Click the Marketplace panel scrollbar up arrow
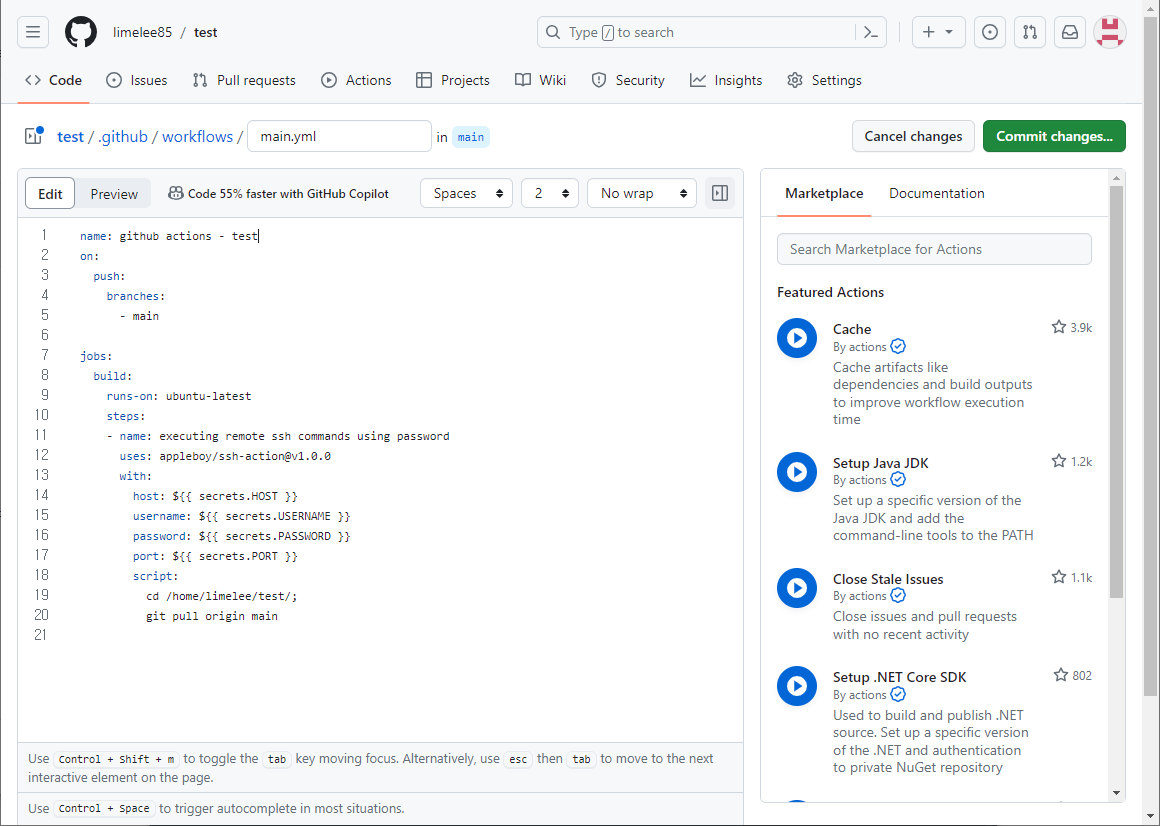This screenshot has width=1160, height=826. point(1116,177)
